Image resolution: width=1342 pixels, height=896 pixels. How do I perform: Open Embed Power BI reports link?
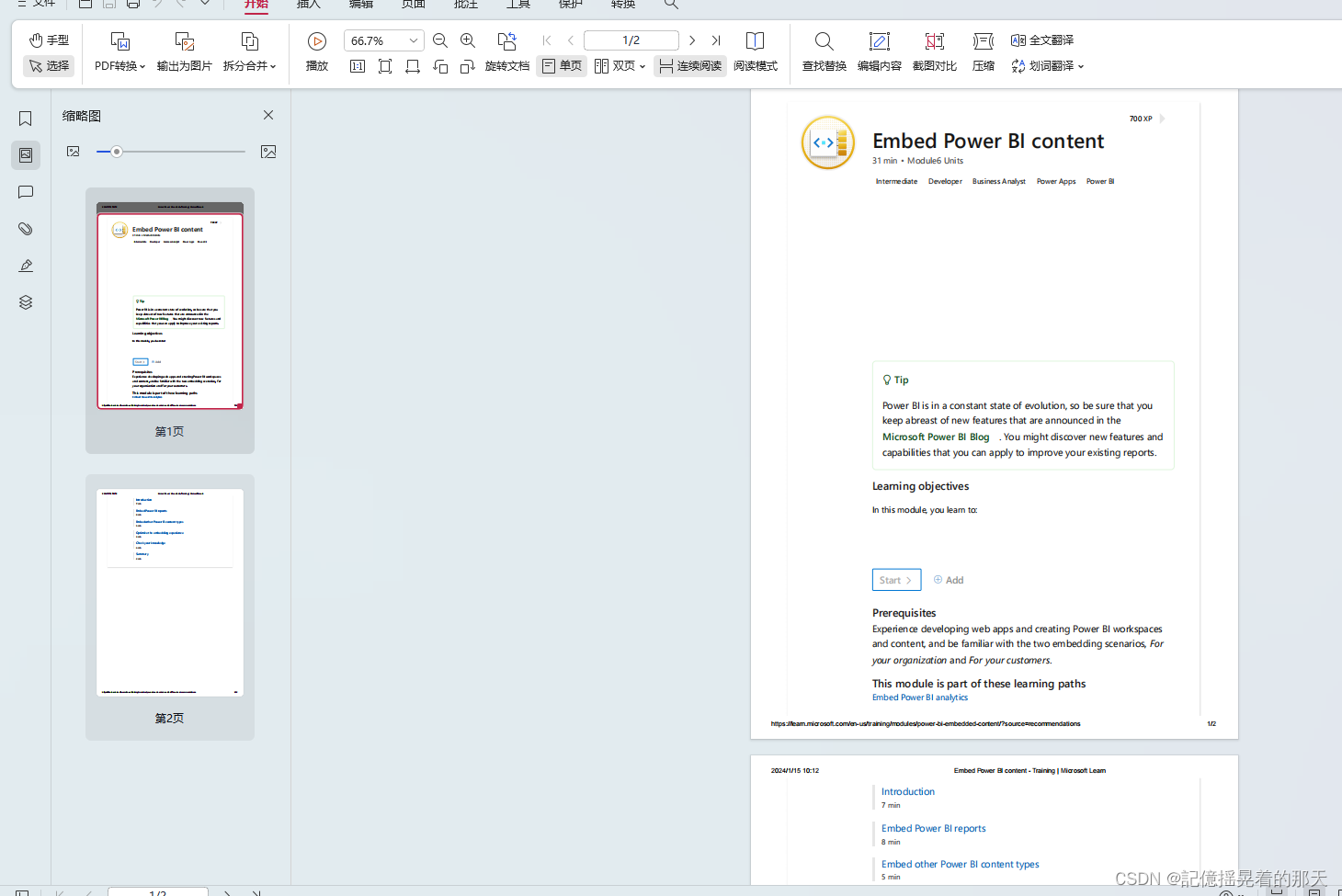933,828
